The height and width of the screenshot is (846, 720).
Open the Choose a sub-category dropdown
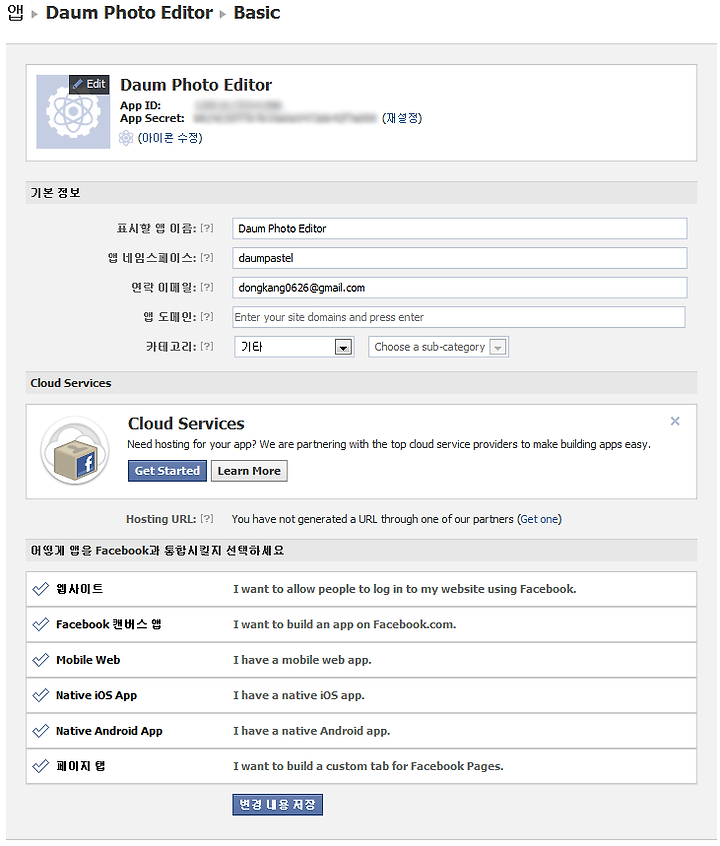tap(438, 347)
